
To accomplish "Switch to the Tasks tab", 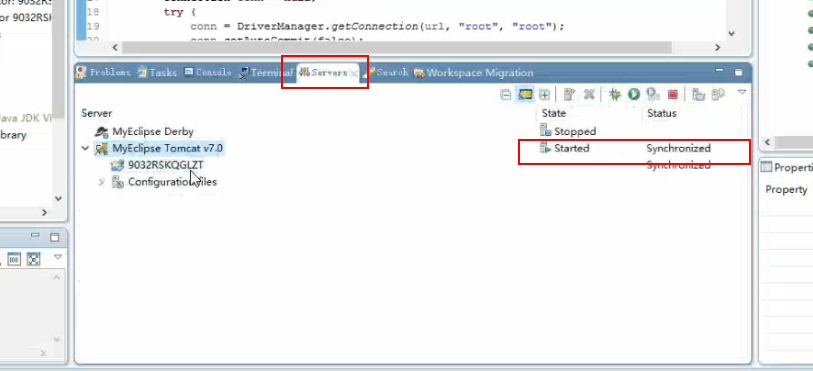I will point(158,73).
